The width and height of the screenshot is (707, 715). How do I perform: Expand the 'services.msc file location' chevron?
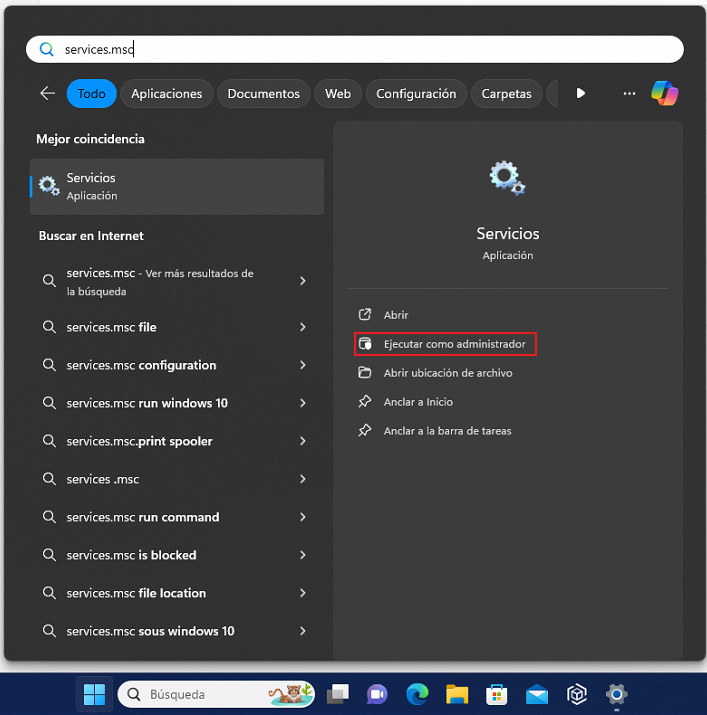point(302,593)
